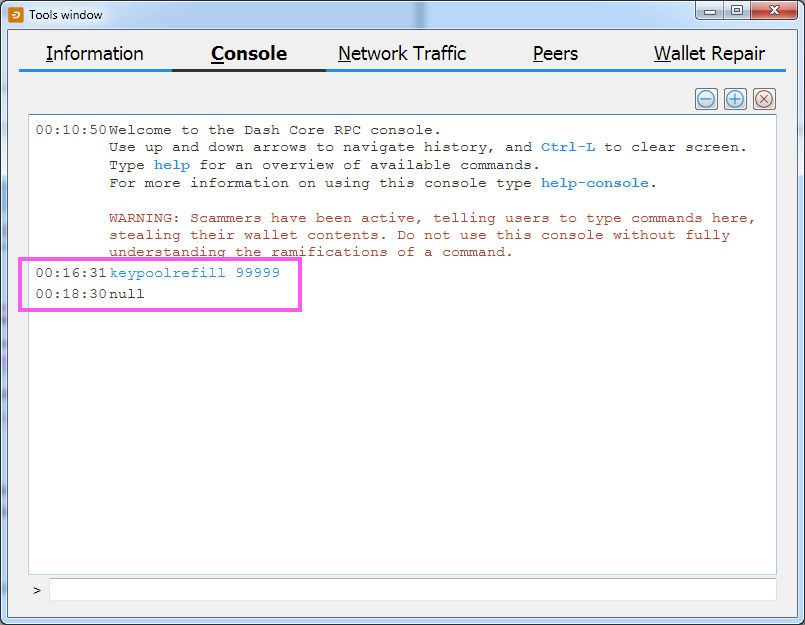Open the Network Traffic tab
The width and height of the screenshot is (805, 625).
coord(402,53)
